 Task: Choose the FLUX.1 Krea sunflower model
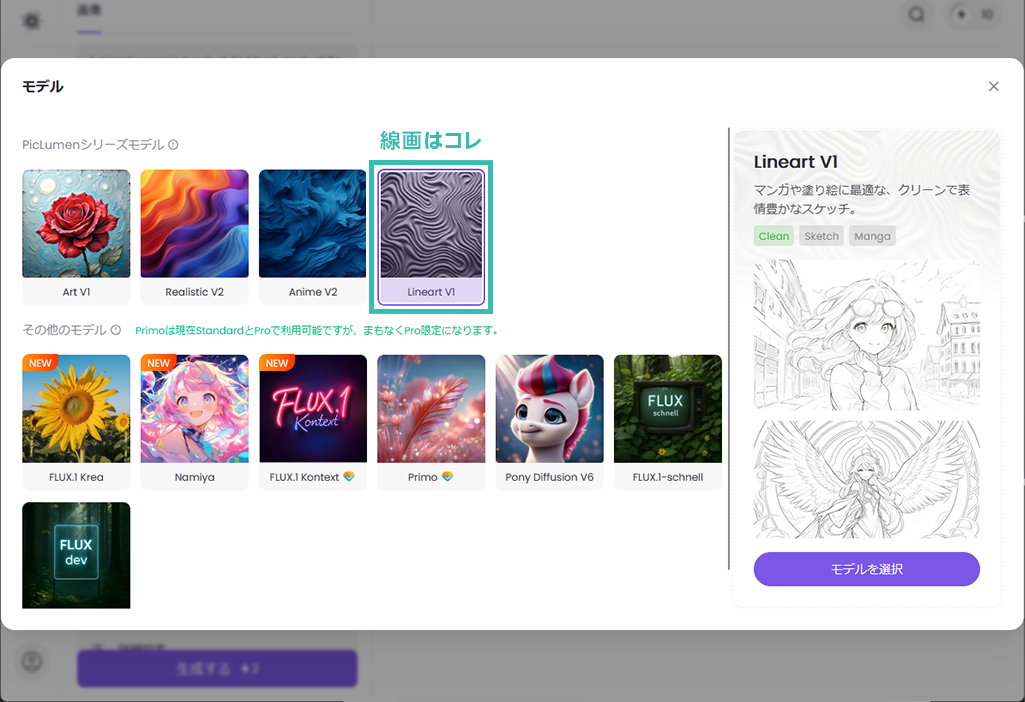pyautogui.click(x=76, y=422)
